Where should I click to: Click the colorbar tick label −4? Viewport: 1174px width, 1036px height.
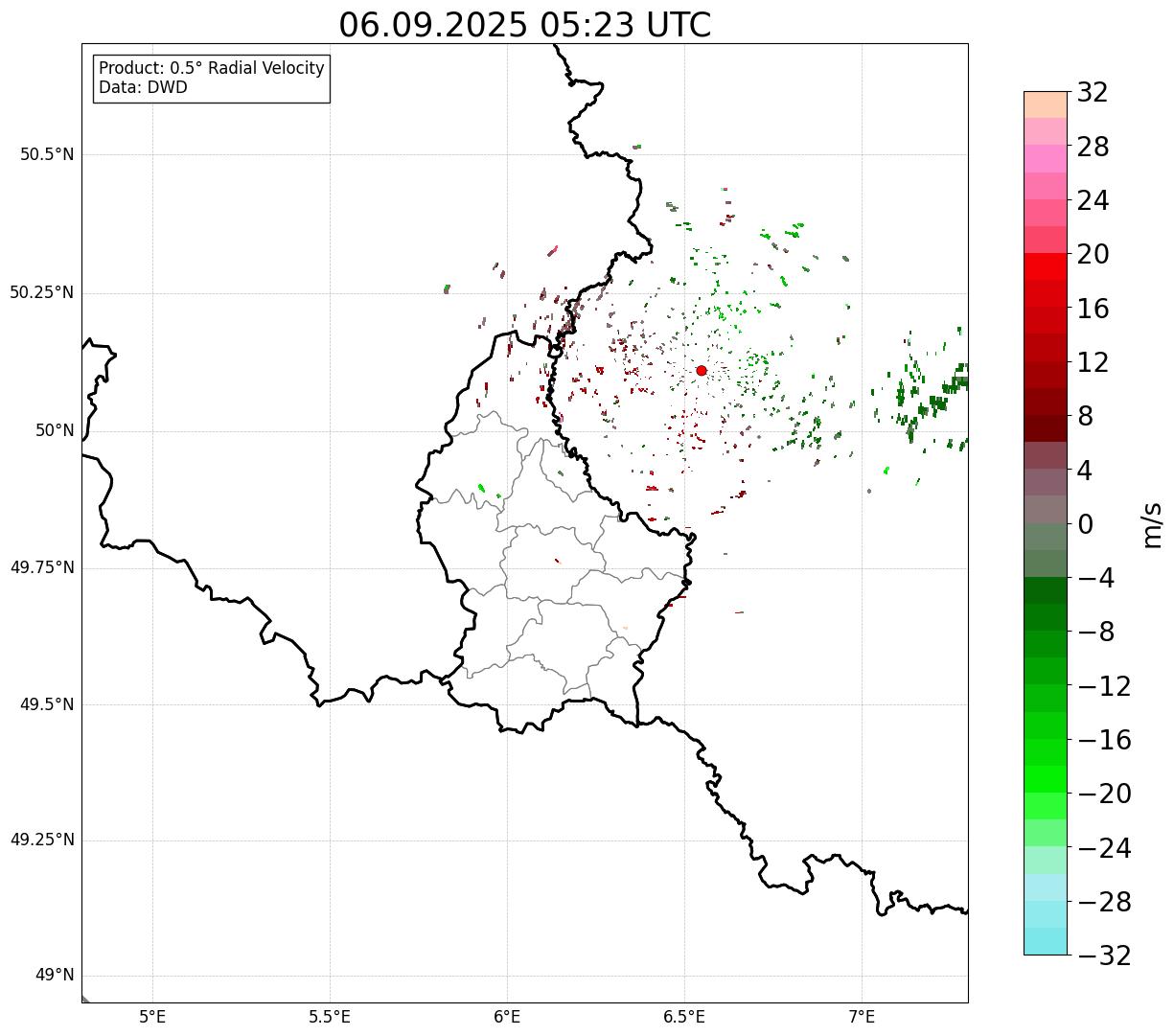pyautogui.click(x=1094, y=578)
